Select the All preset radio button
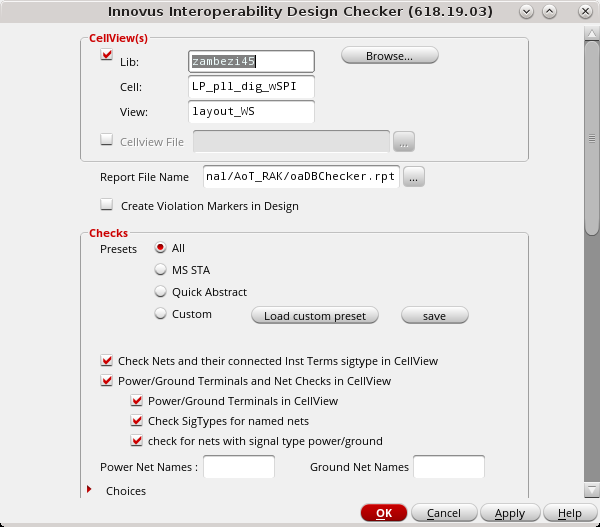This screenshot has width=600, height=527. [x=160, y=248]
